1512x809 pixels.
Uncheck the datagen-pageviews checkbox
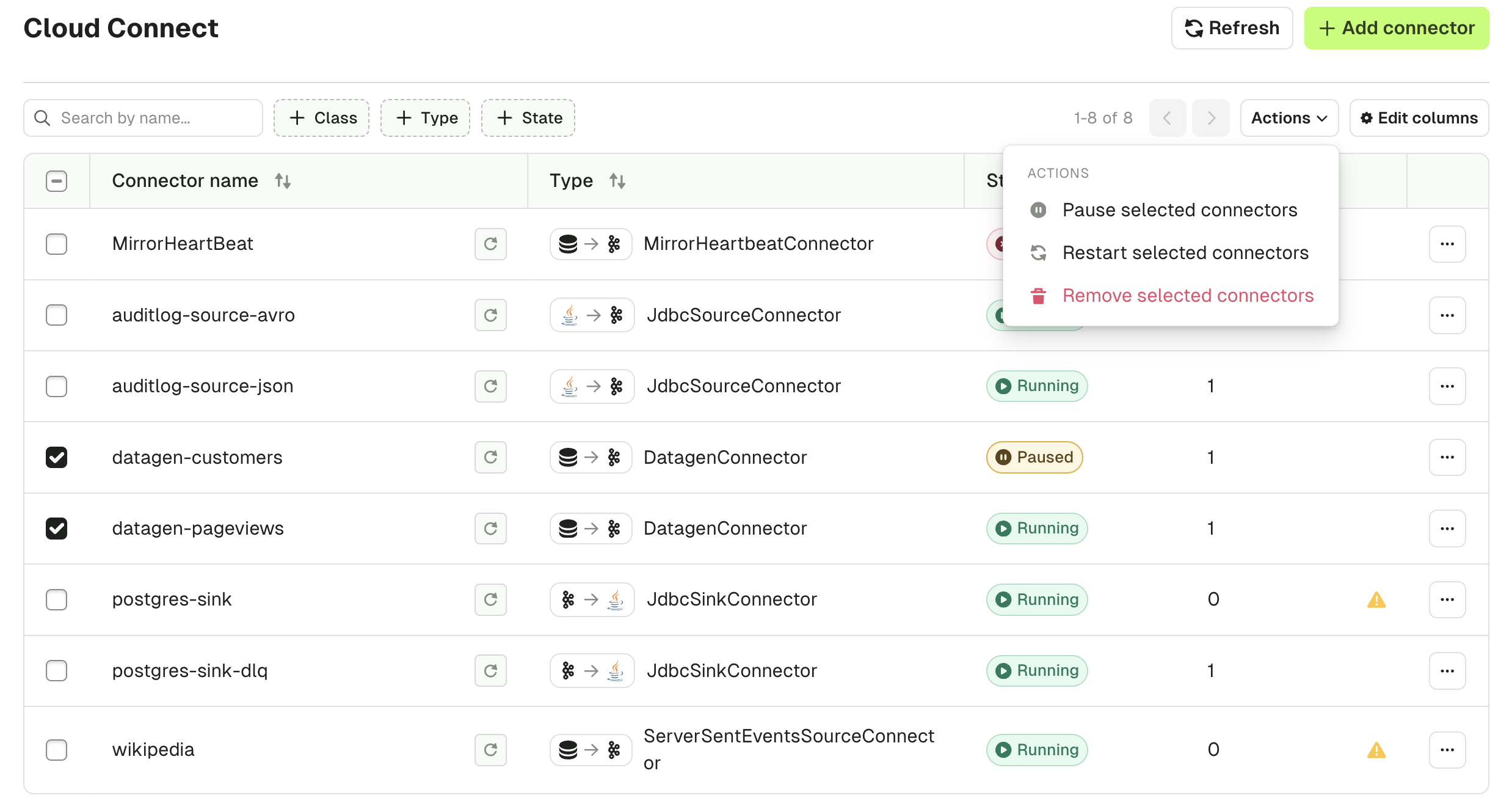56,529
